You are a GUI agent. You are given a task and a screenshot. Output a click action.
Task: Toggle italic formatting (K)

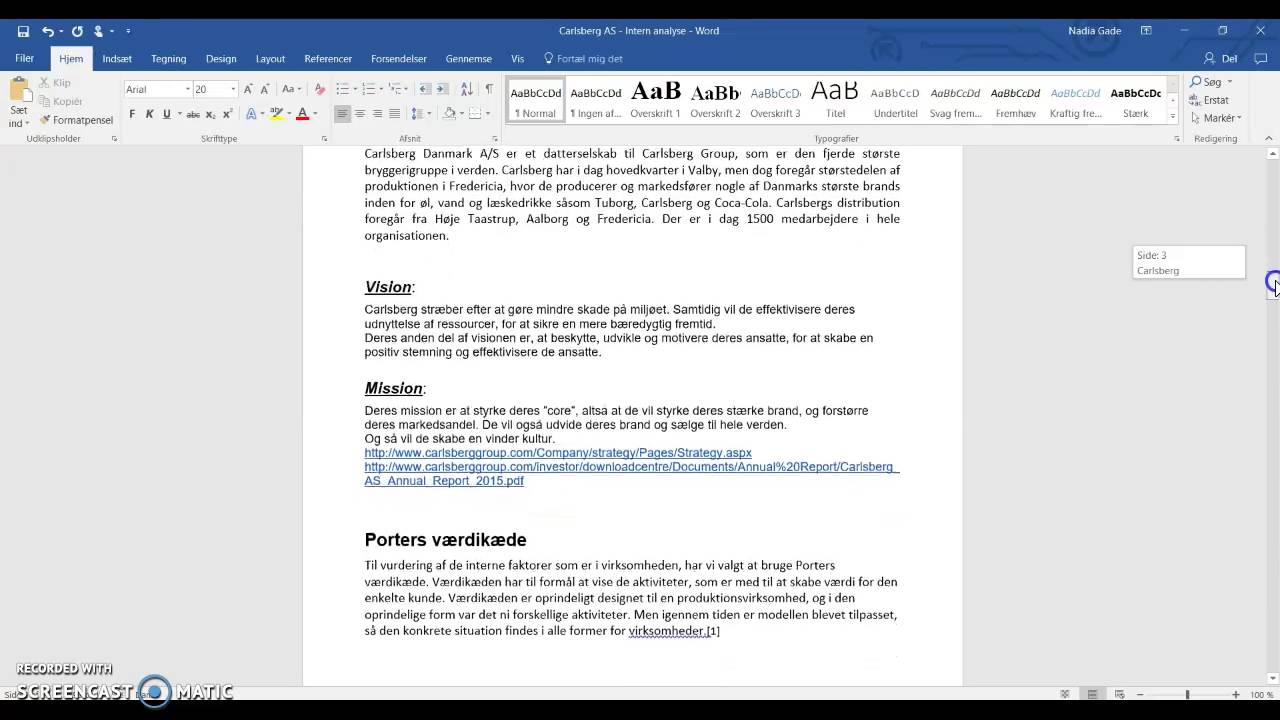click(x=149, y=114)
